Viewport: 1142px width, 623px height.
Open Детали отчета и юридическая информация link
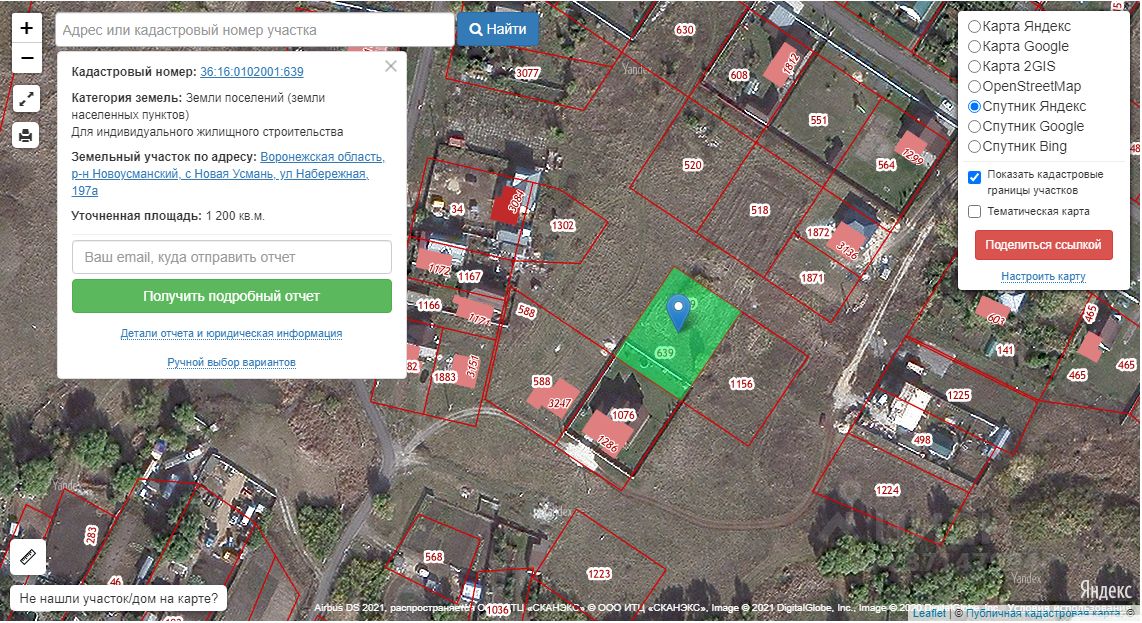tap(232, 333)
